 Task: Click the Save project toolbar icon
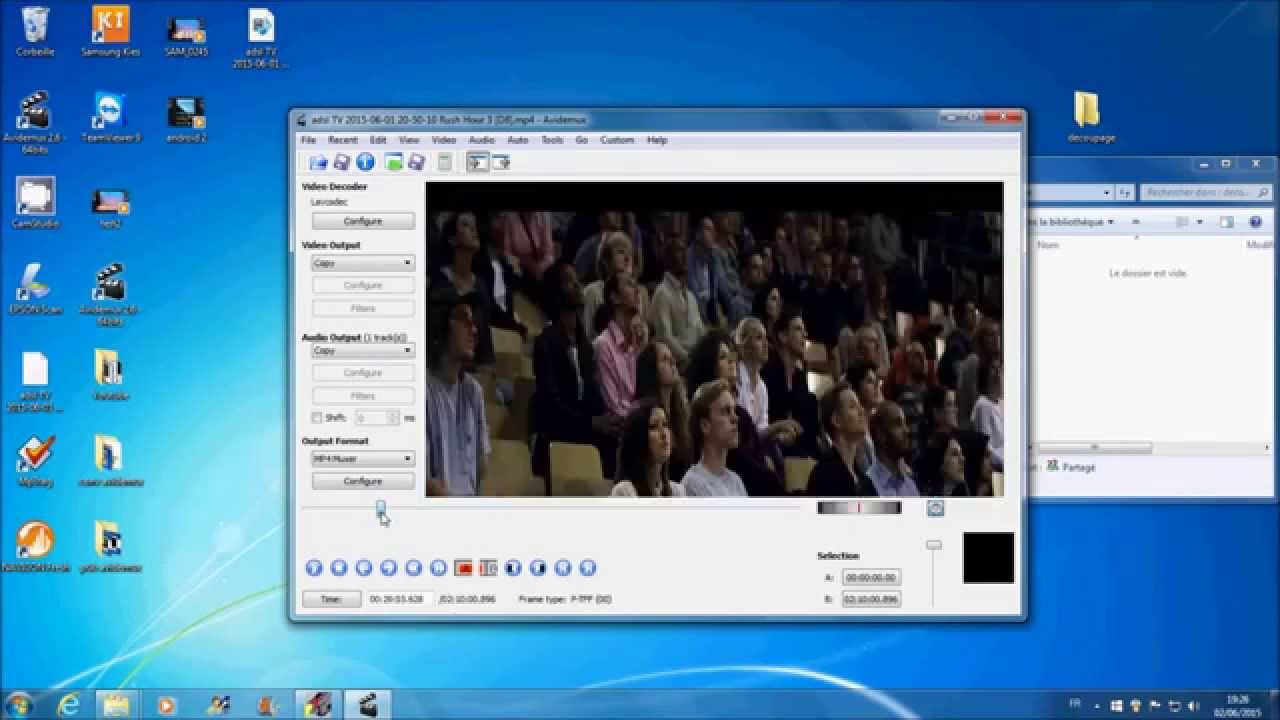pos(417,162)
